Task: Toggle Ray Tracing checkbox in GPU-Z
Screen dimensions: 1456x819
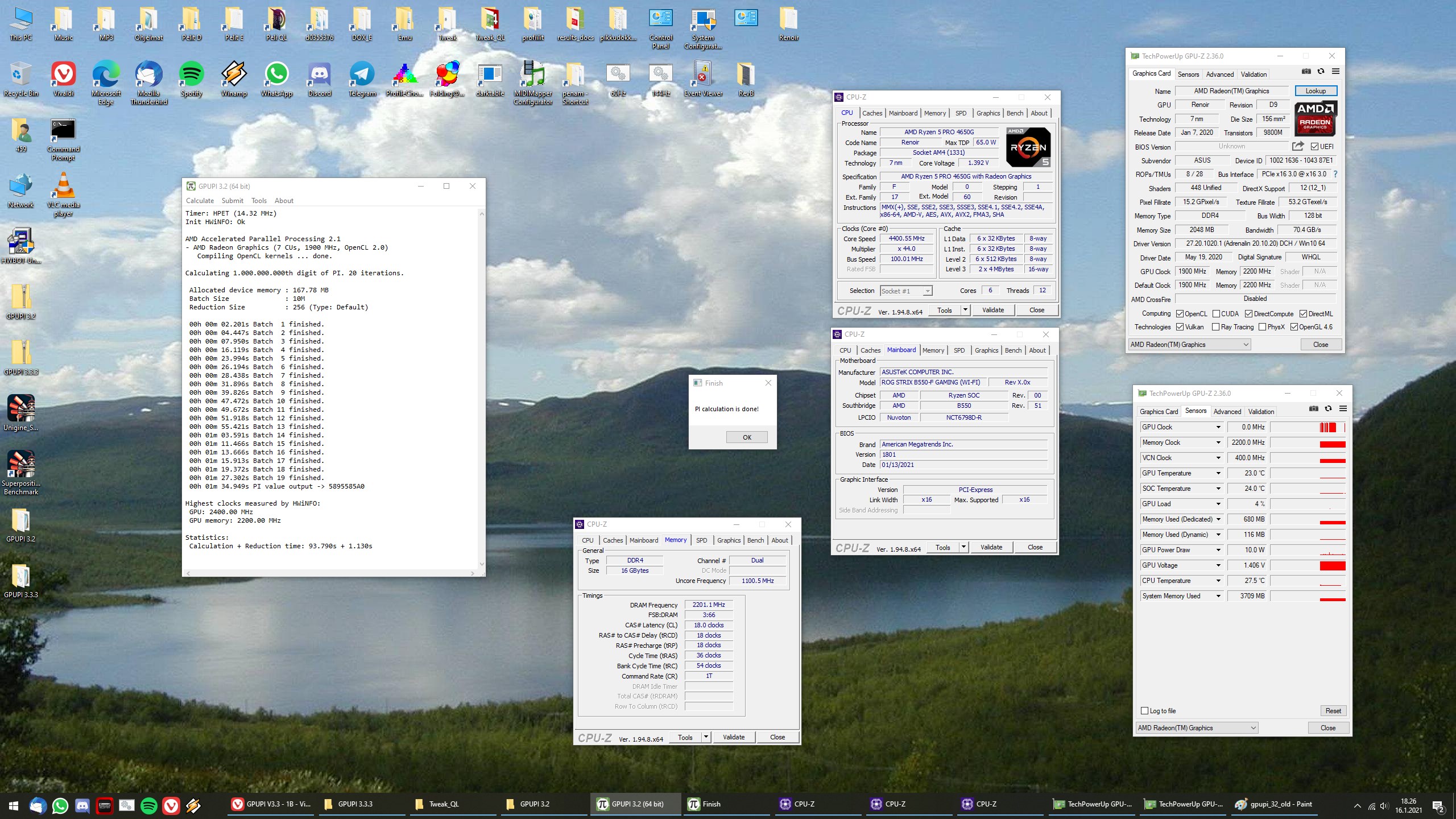Action: (1215, 327)
